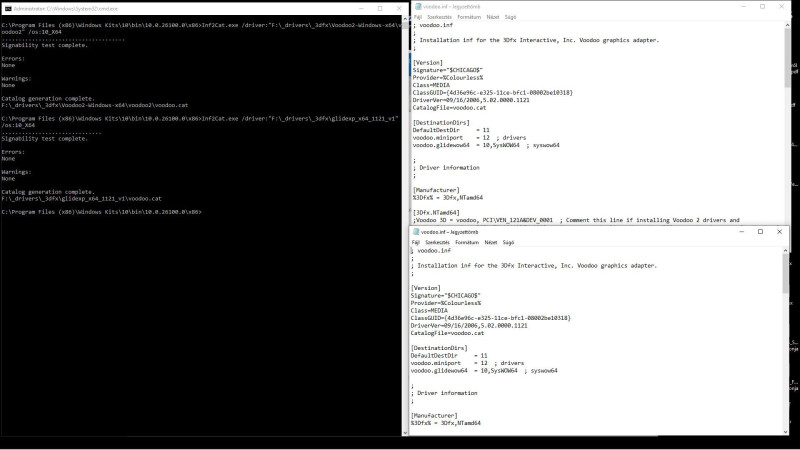The height and width of the screenshot is (450, 800).
Task: Minimize the Command Prompt window
Action: coord(361,9)
